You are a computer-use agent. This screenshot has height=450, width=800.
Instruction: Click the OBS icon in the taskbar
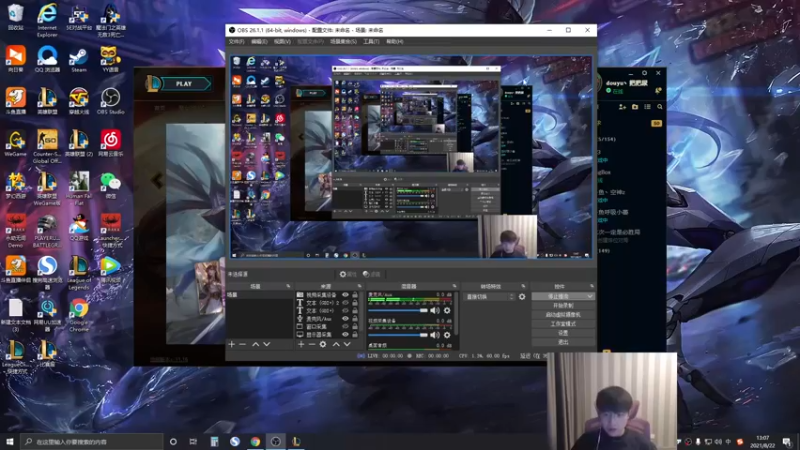(276, 441)
